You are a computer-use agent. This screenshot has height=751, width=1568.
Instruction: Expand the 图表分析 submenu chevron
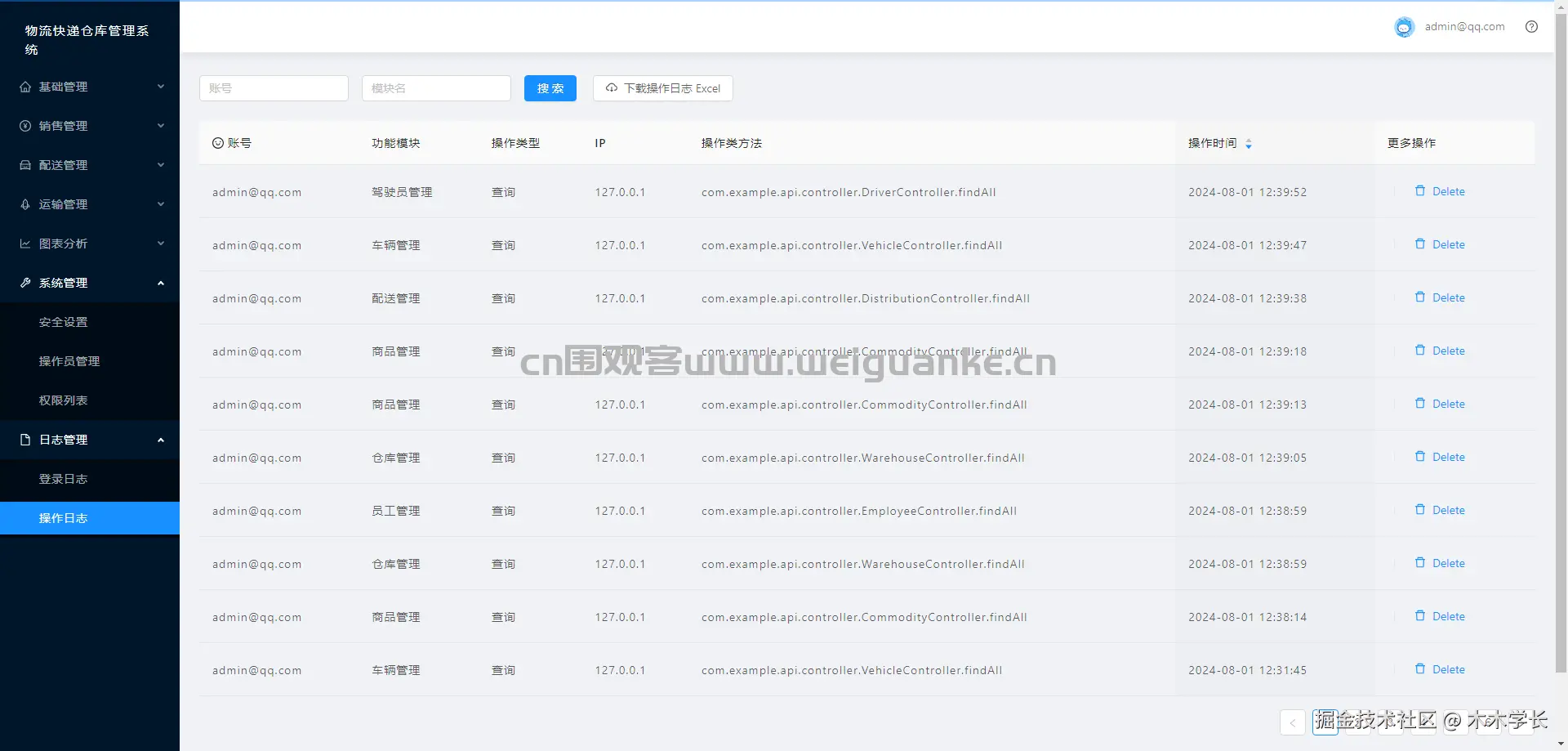point(161,244)
